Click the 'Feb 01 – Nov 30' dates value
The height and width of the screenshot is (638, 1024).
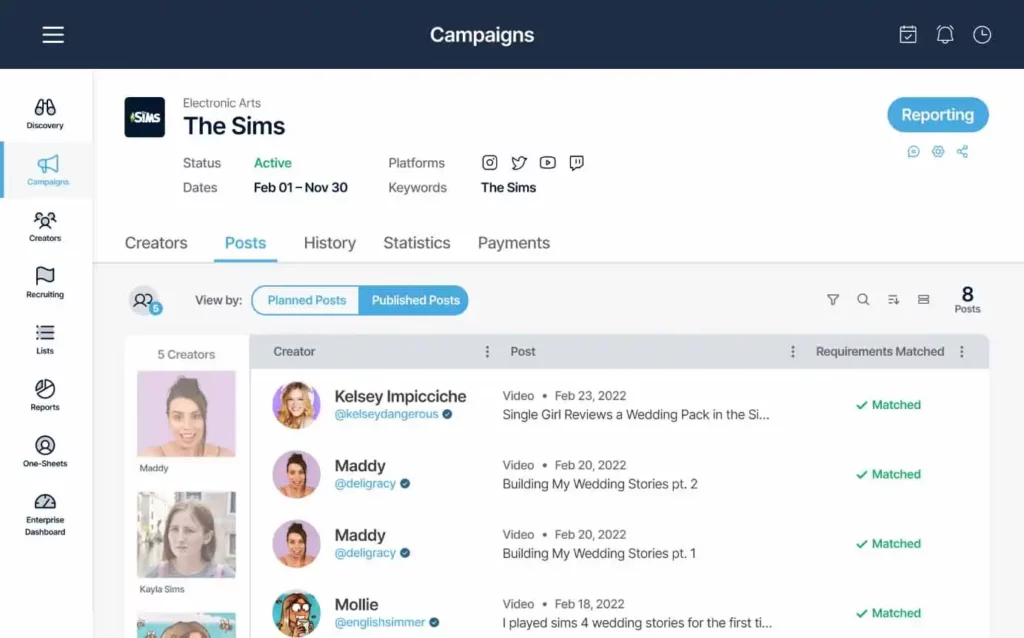point(300,187)
